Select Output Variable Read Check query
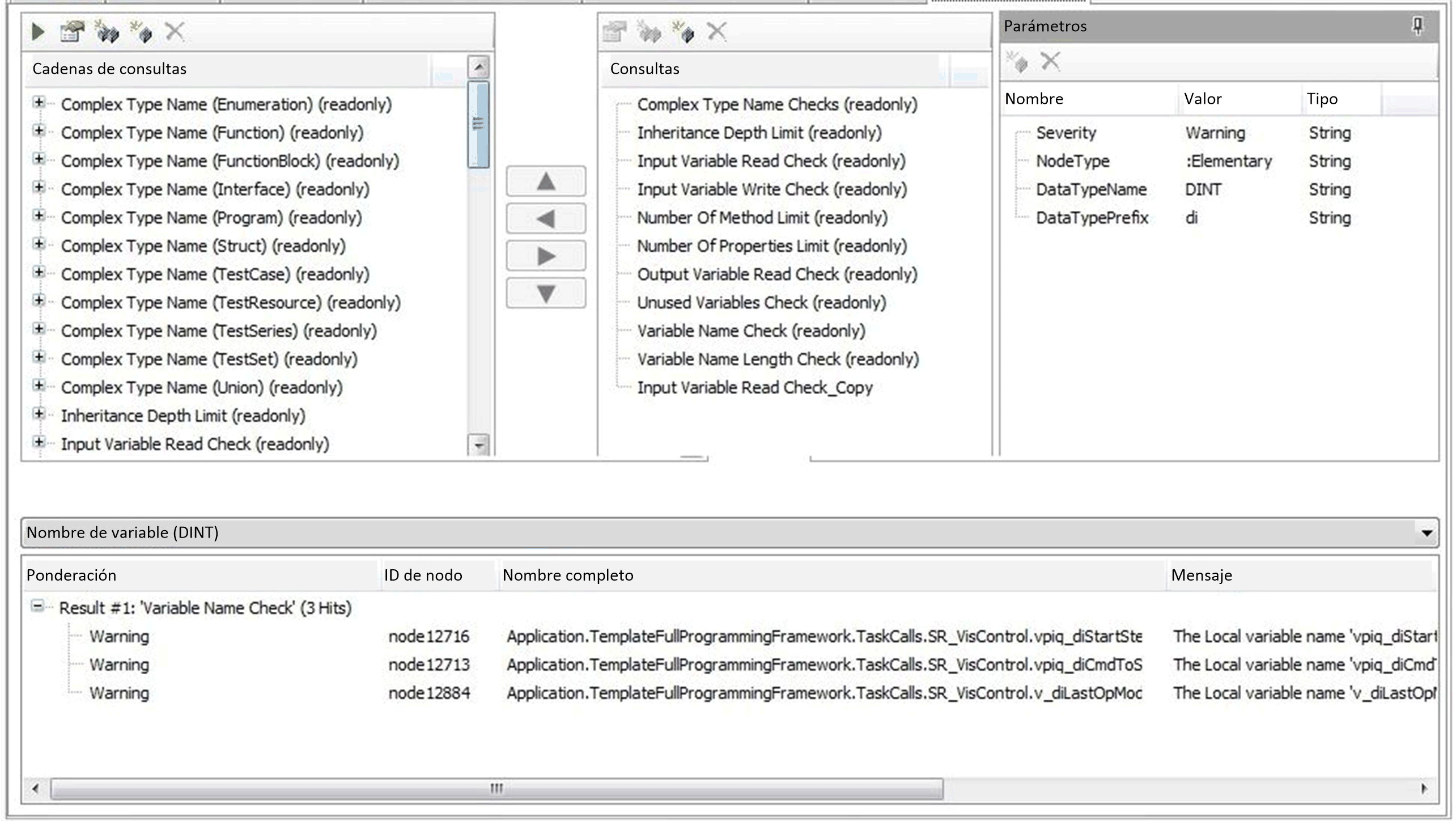Viewport: 1456px width, 821px height. (777, 274)
